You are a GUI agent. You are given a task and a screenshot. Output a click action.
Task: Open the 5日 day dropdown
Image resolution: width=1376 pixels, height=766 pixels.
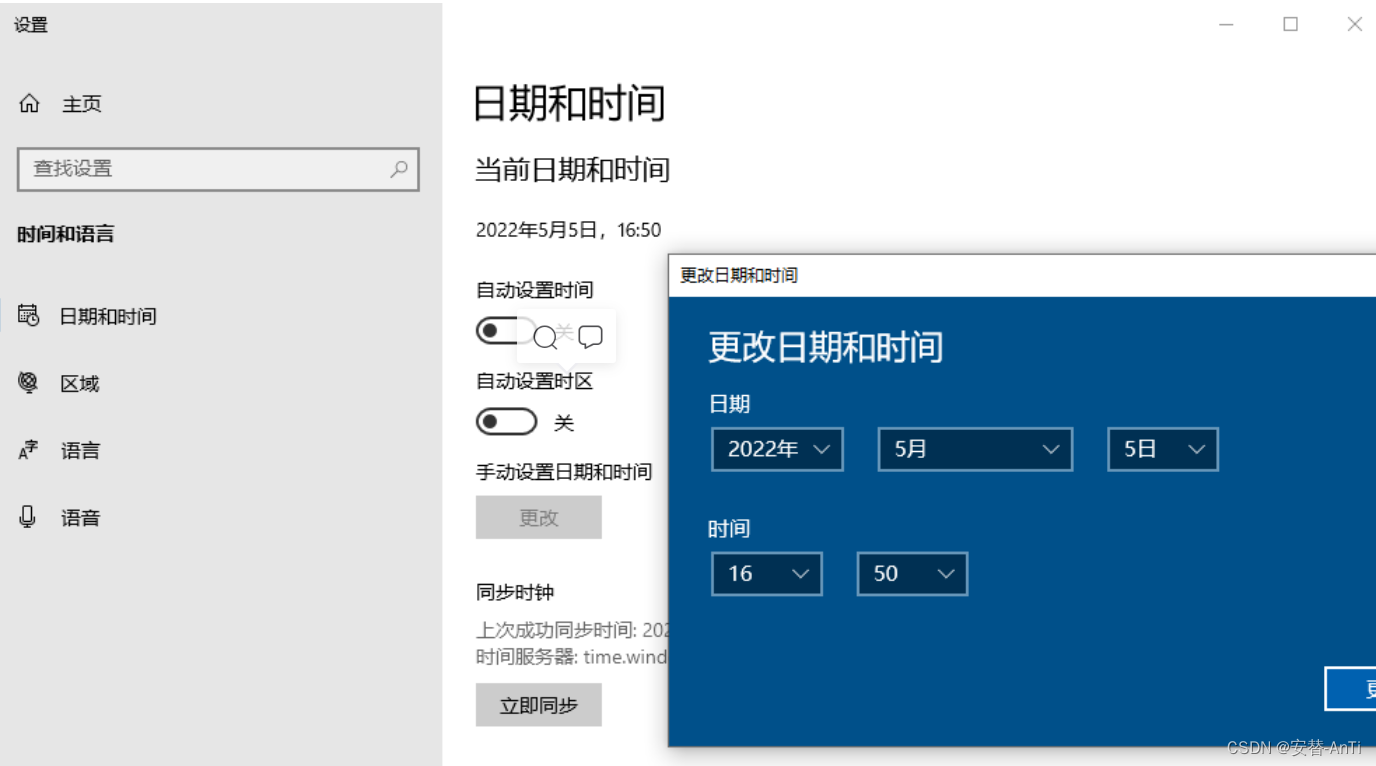pyautogui.click(x=1162, y=449)
